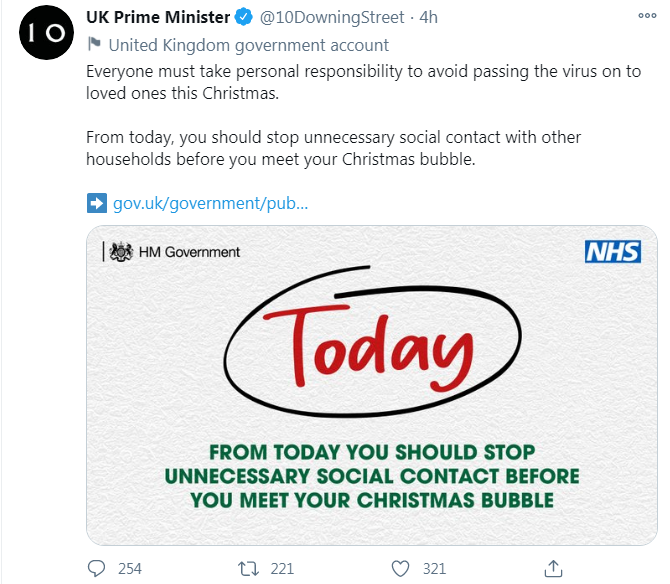This screenshot has height=584, width=670.
Task: Click the government account flag icon
Action: [x=94, y=44]
